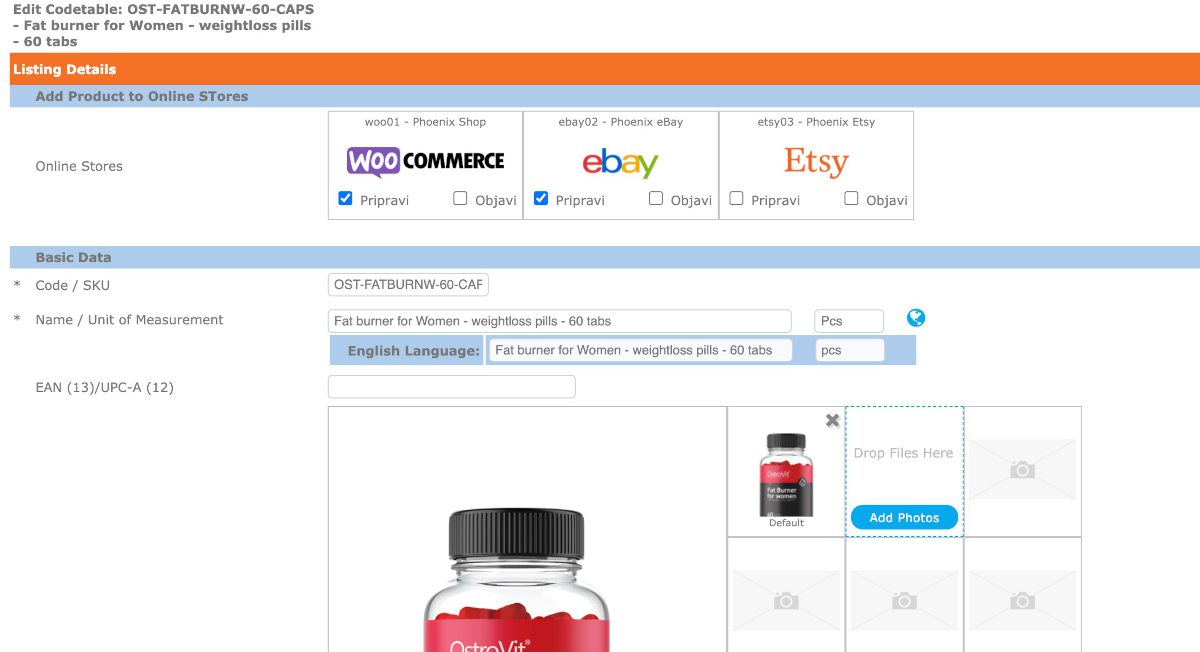The width and height of the screenshot is (1200, 652).
Task: Focus the EAN (13)/UPC-A input field
Action: tap(452, 387)
